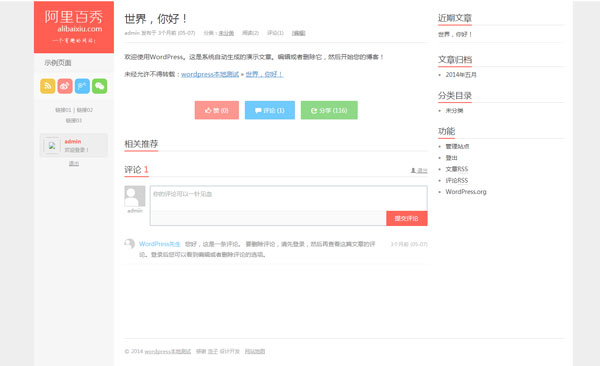Open the 管理站点 link
The width and height of the screenshot is (600, 366).
(457, 146)
